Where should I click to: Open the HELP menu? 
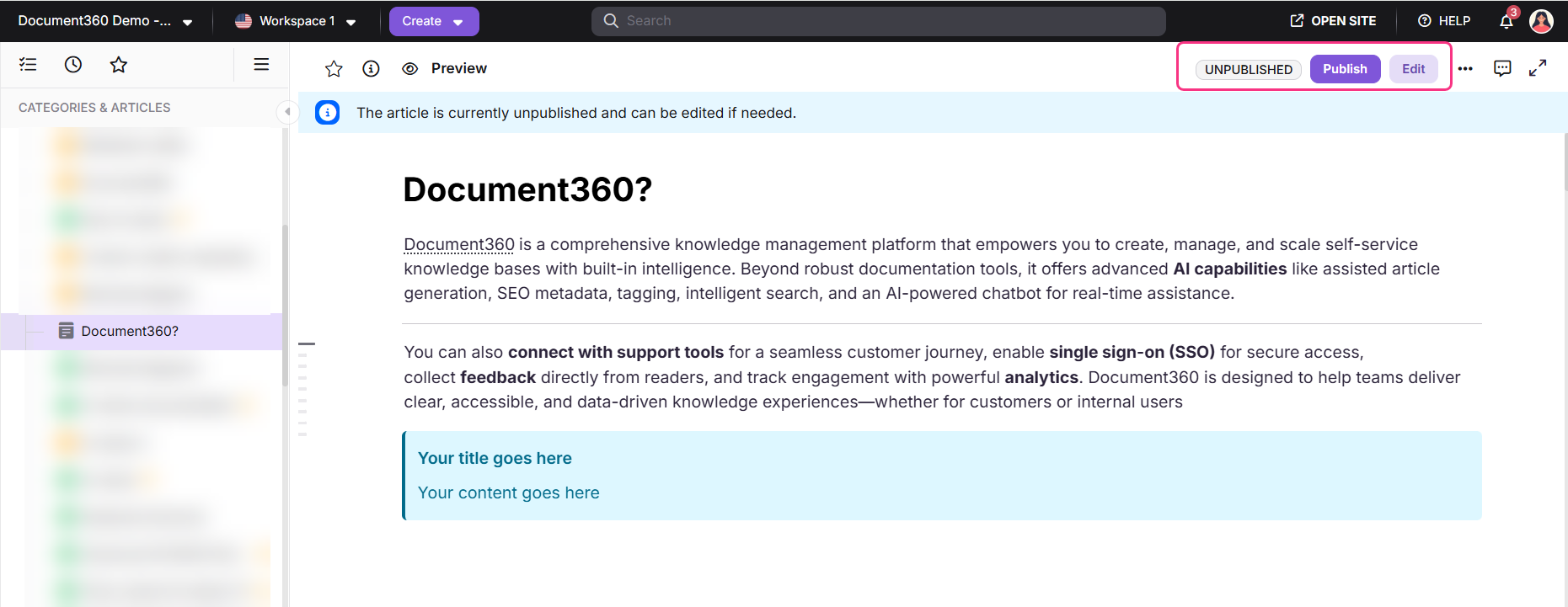click(x=1444, y=21)
